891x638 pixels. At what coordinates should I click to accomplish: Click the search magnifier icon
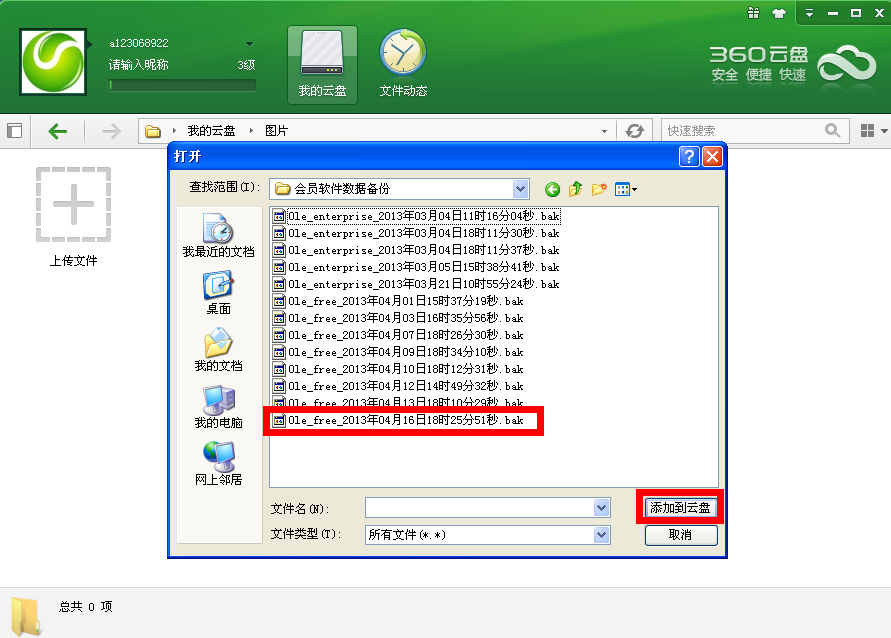pyautogui.click(x=832, y=131)
